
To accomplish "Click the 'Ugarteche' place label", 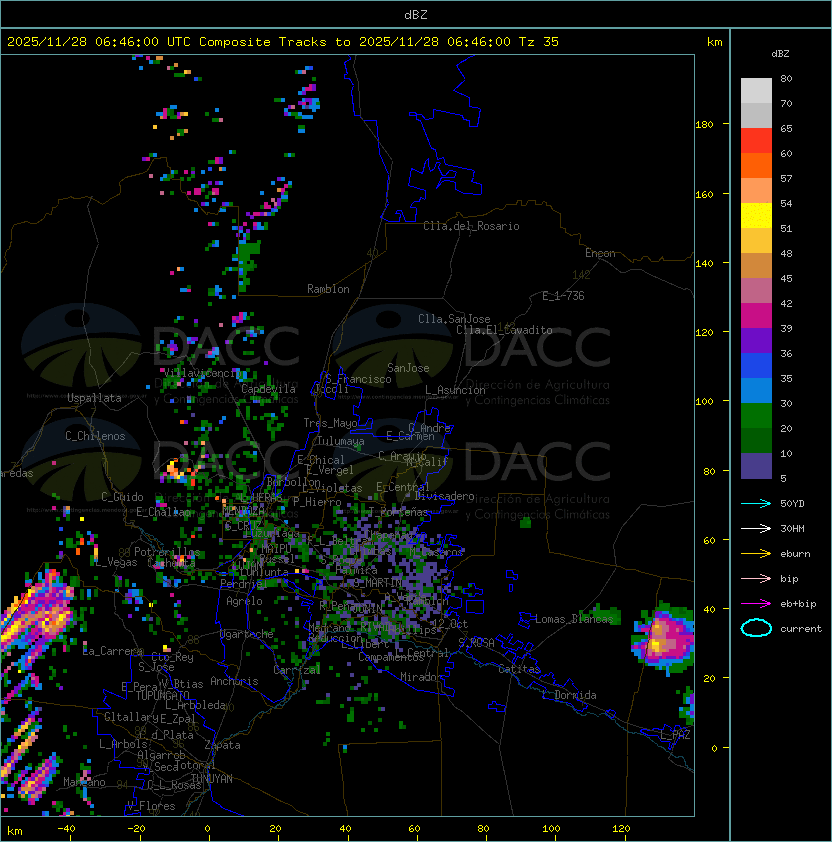I will click(247, 634).
